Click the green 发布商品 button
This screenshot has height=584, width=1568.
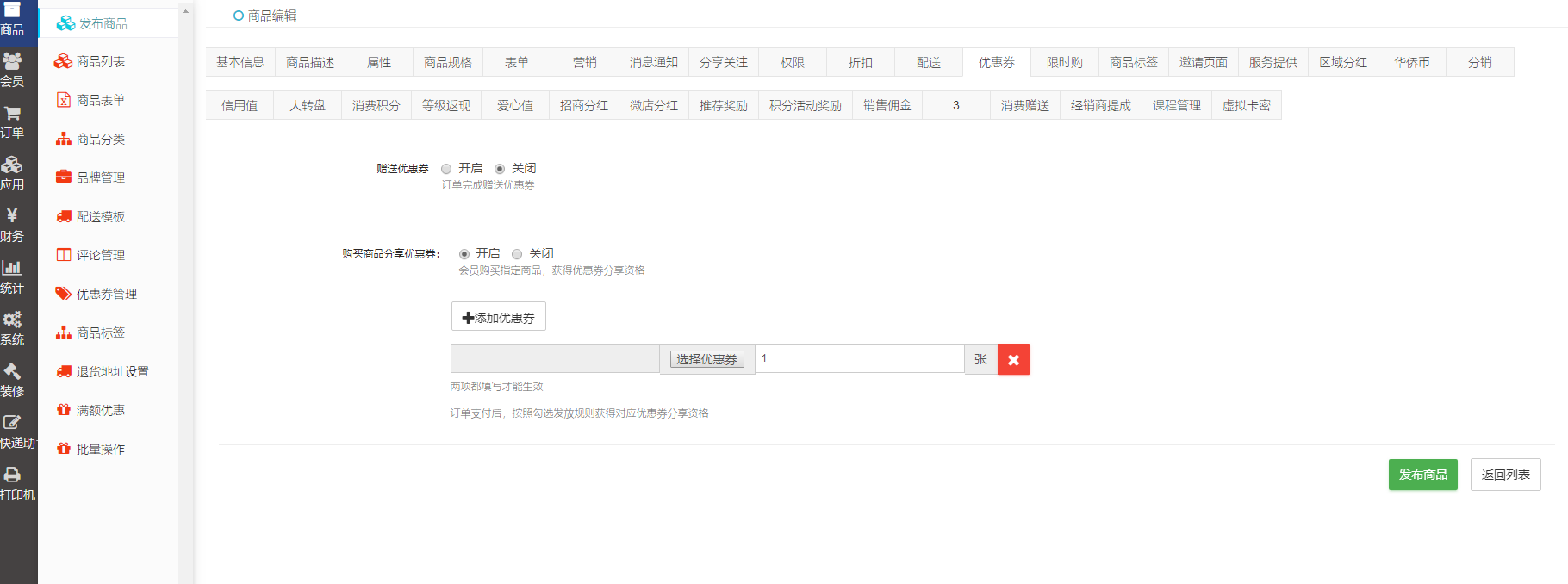pos(1422,475)
